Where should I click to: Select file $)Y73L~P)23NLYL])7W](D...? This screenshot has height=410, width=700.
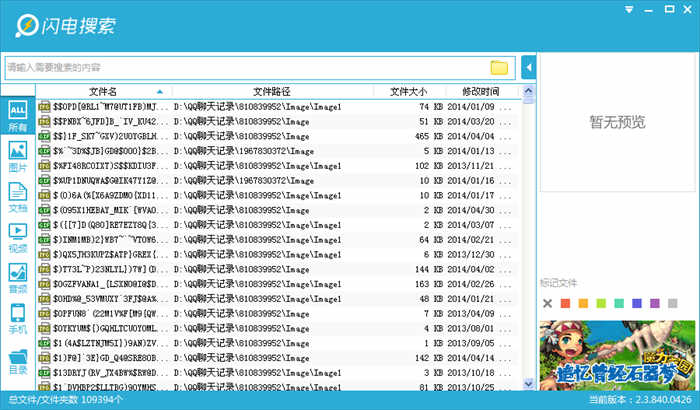point(279,269)
